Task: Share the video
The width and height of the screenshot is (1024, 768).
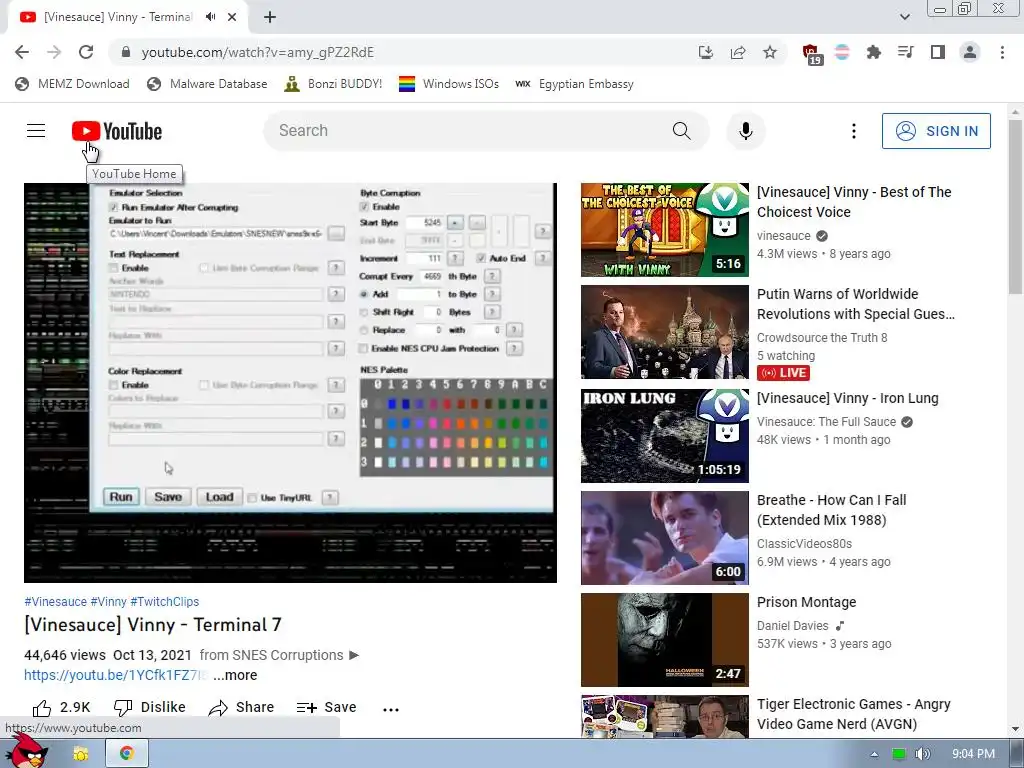Action: coord(241,707)
